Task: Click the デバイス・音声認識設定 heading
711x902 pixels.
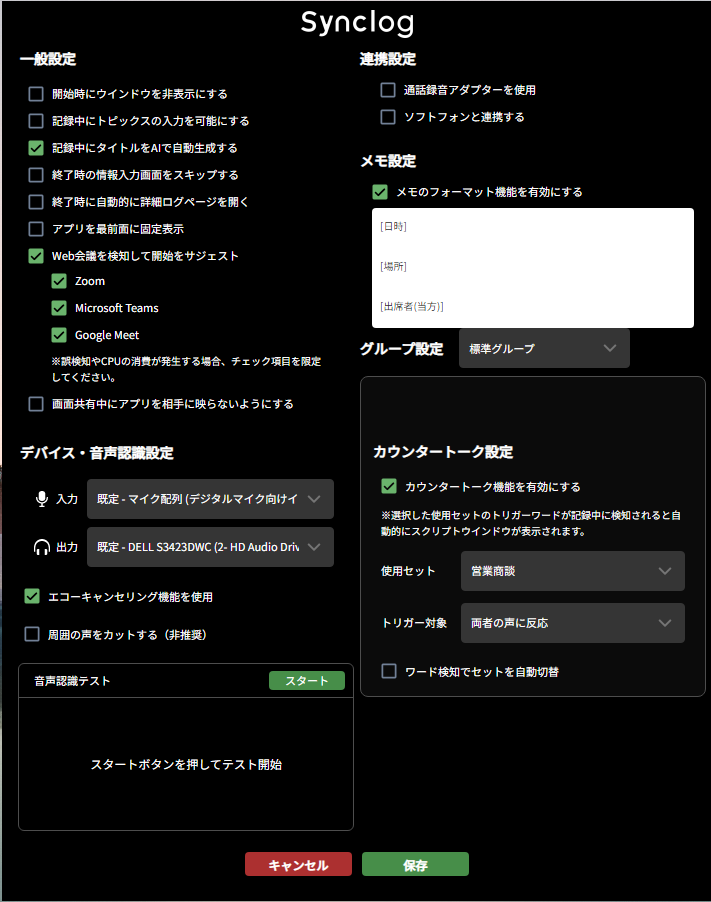Action: point(97,453)
